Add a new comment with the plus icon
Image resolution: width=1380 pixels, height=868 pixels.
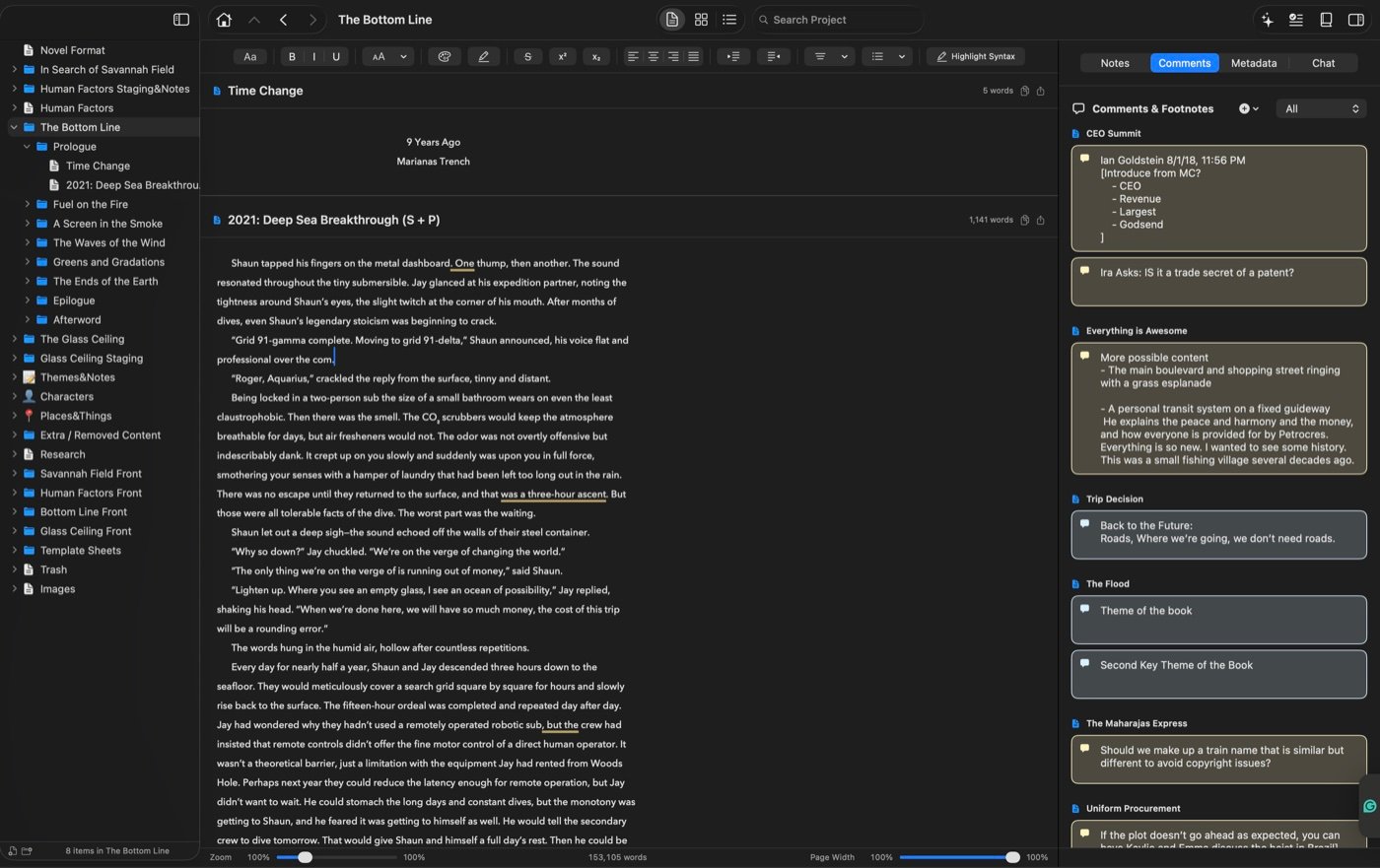coord(1243,108)
